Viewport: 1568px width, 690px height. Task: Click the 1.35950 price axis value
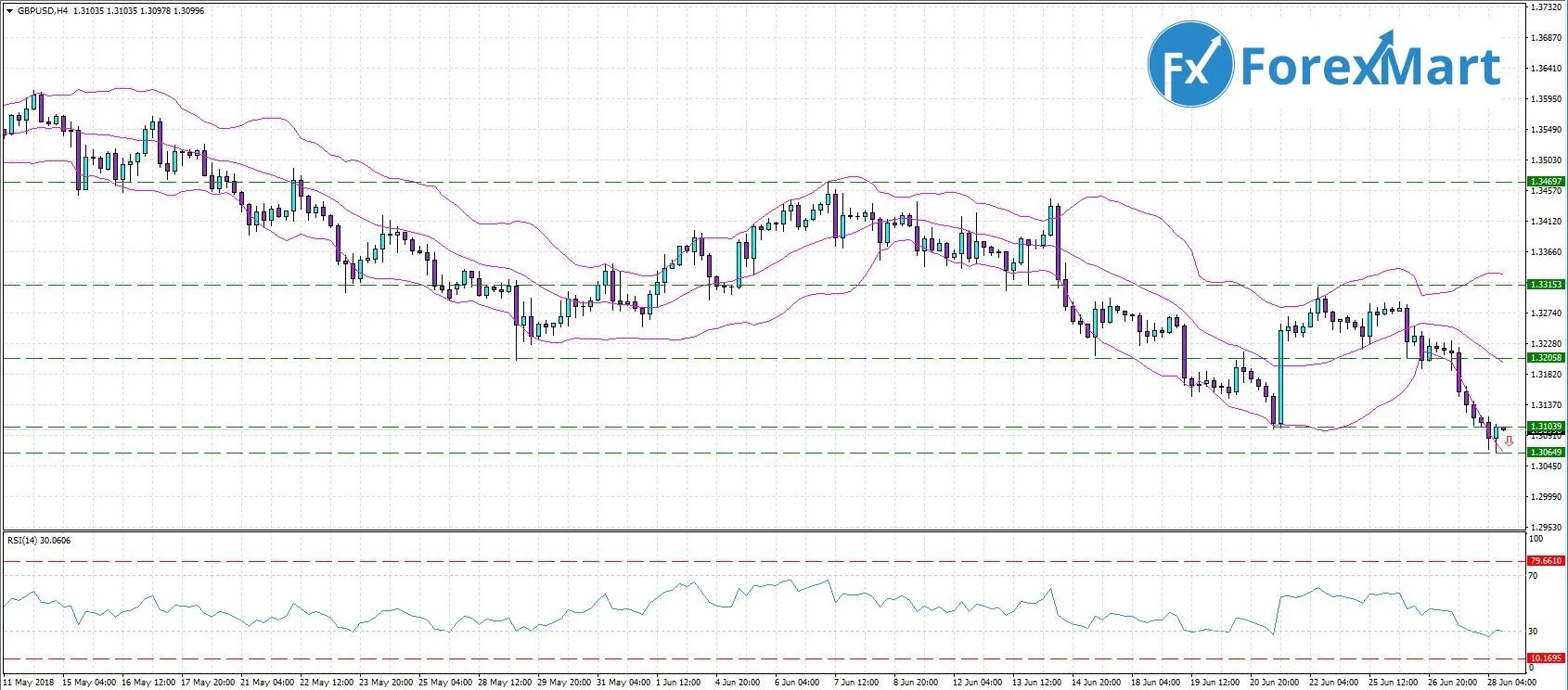point(1545,99)
